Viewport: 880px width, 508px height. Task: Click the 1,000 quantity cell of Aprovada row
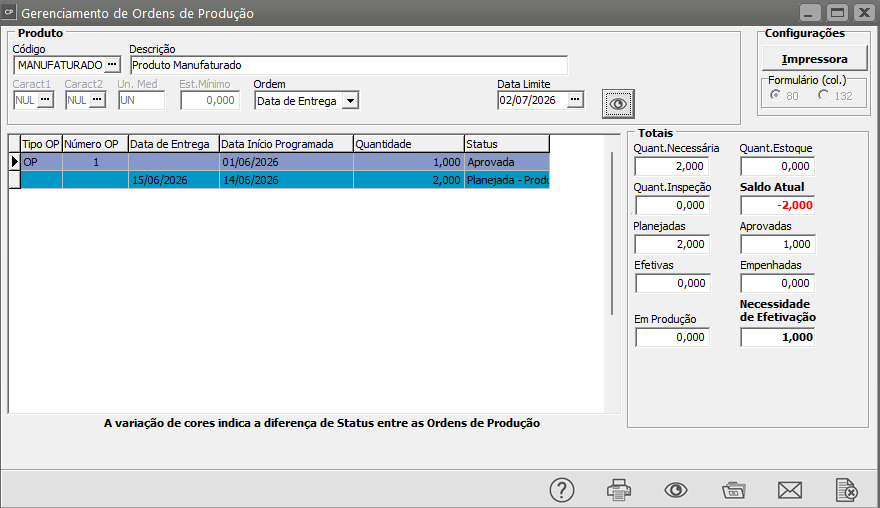(409, 162)
